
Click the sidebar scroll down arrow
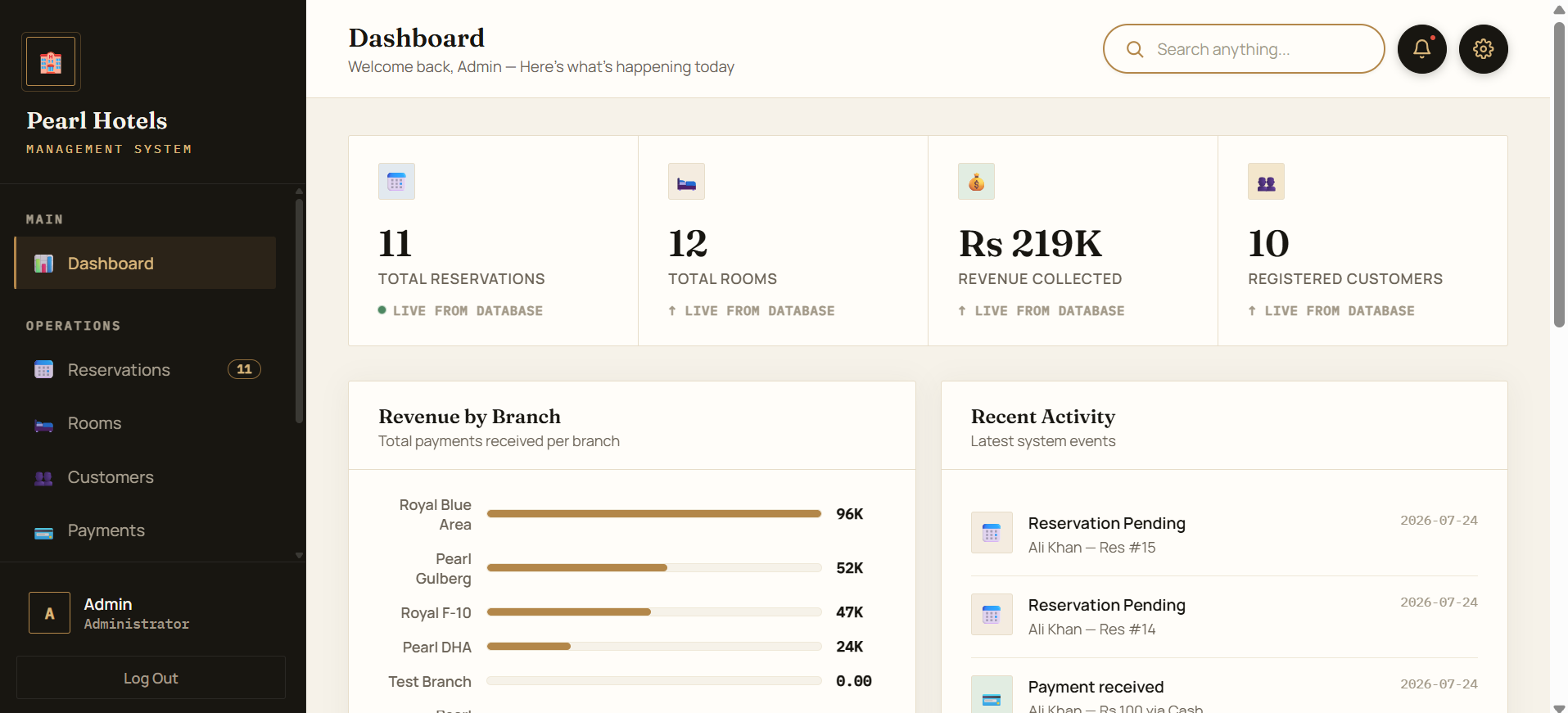click(x=299, y=555)
